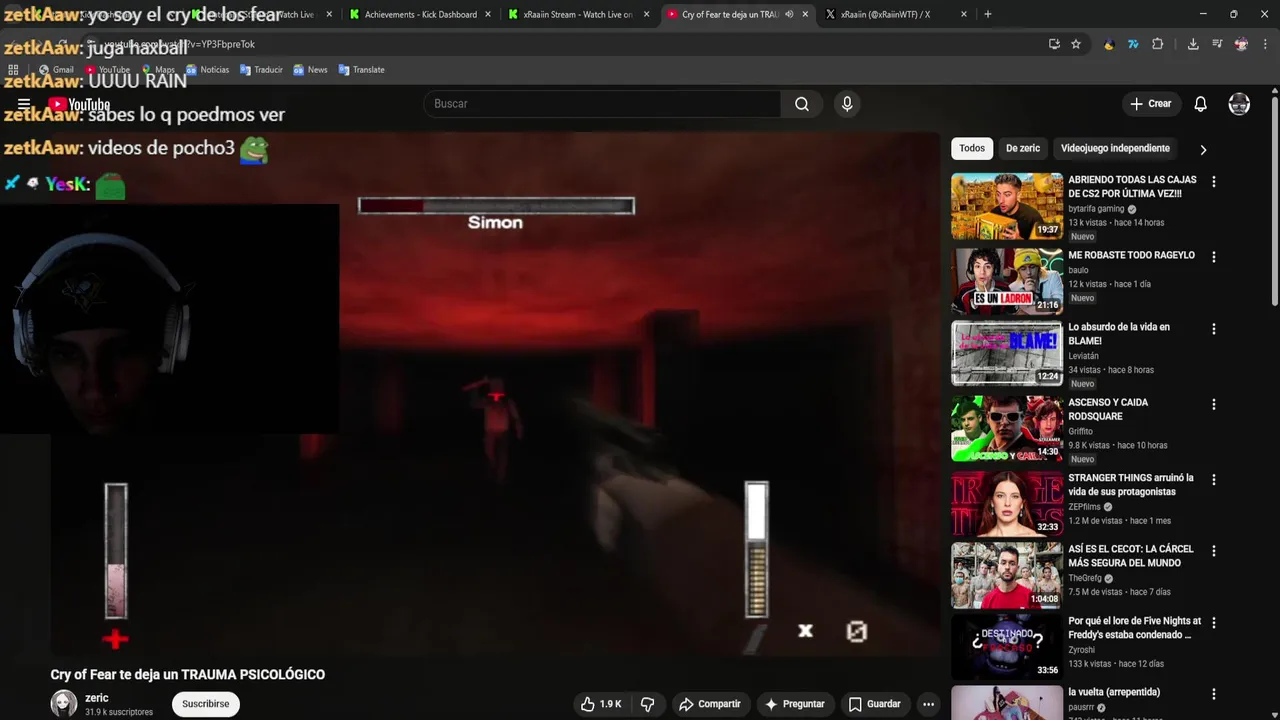The image size is (1280, 720).
Task: Click the install-app icon in the address bar
Action: point(1054,44)
